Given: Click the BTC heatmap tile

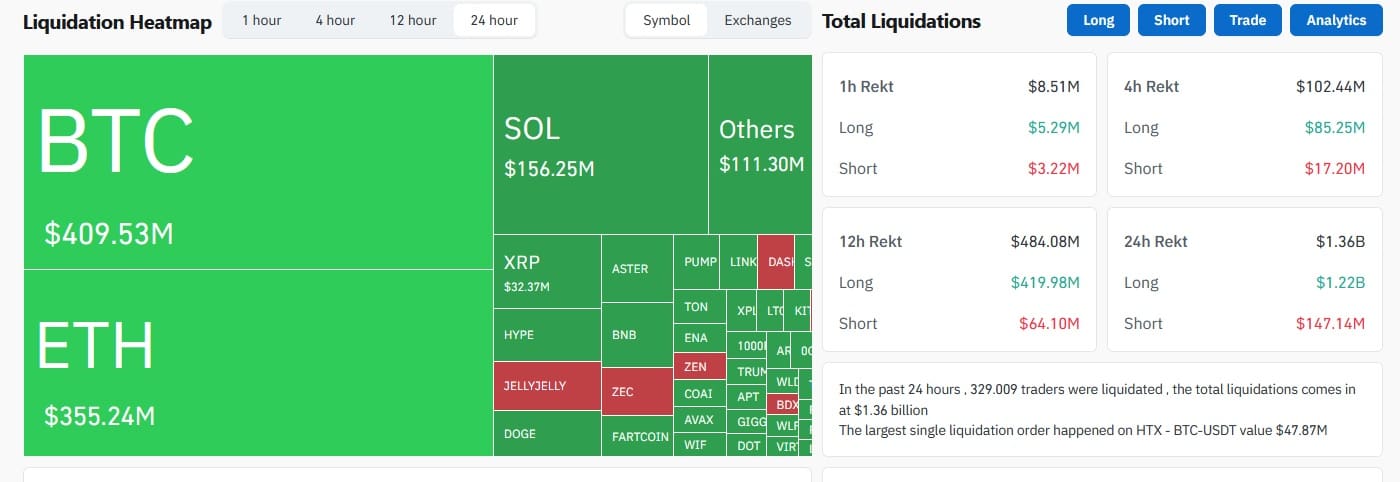Looking at the screenshot, I should click(258, 162).
